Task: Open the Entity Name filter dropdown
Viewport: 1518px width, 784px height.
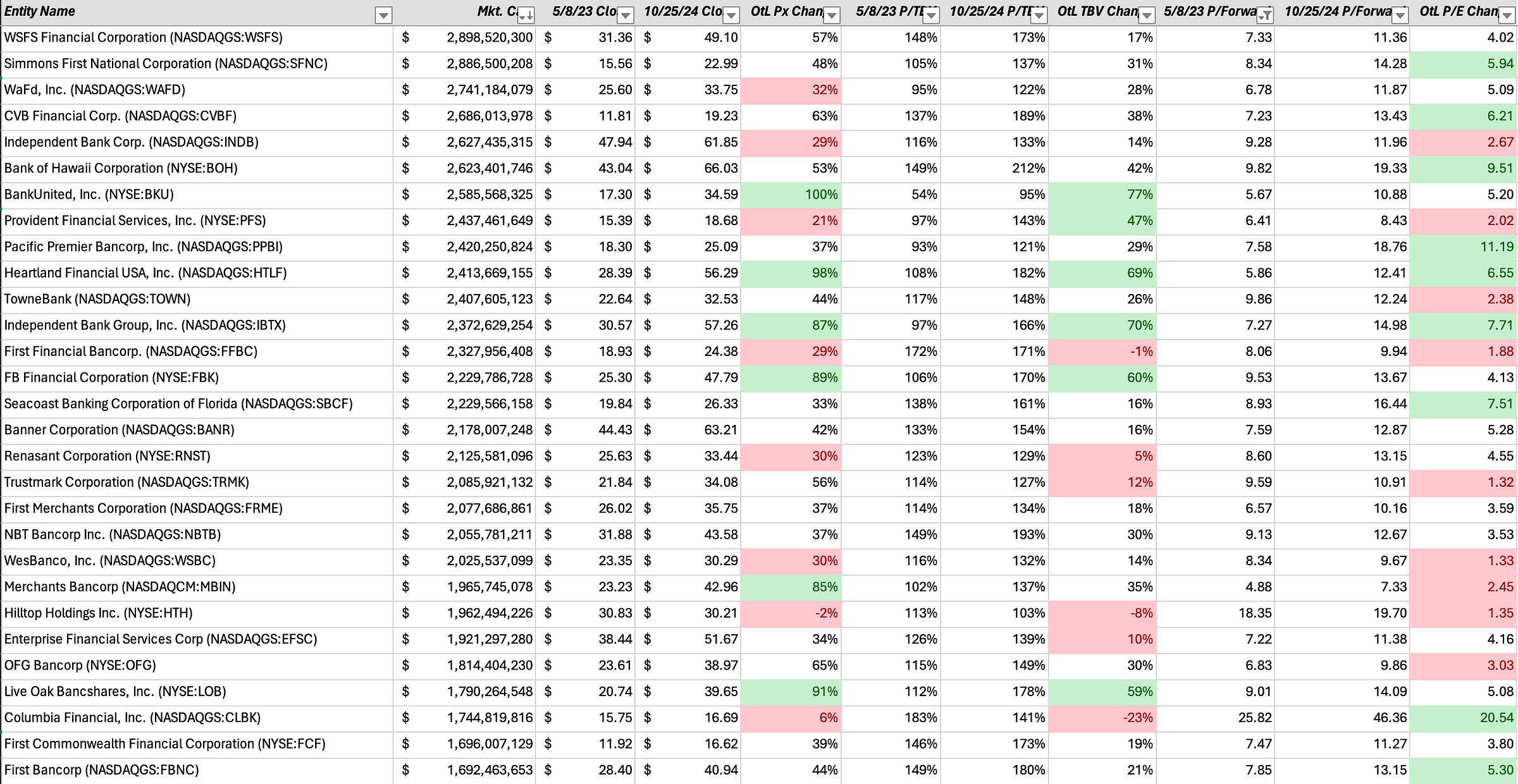Action: tap(383, 15)
